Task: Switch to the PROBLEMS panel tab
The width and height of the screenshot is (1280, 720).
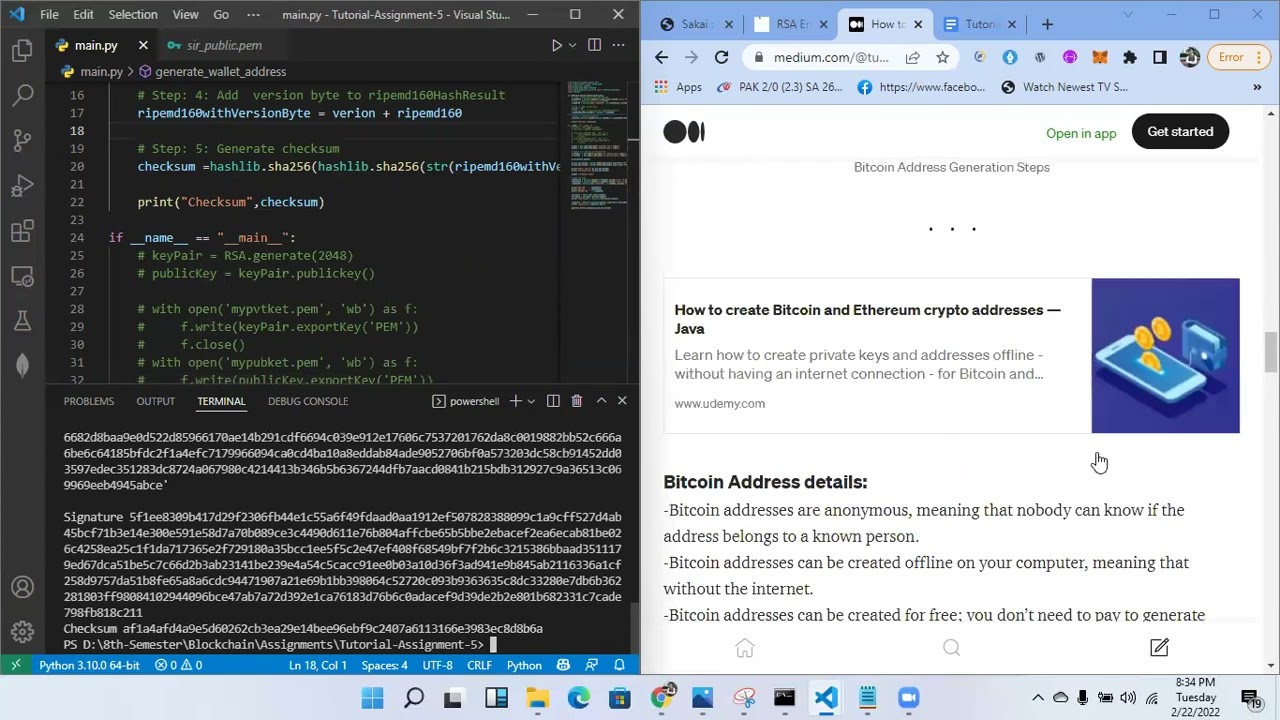Action: 89,401
